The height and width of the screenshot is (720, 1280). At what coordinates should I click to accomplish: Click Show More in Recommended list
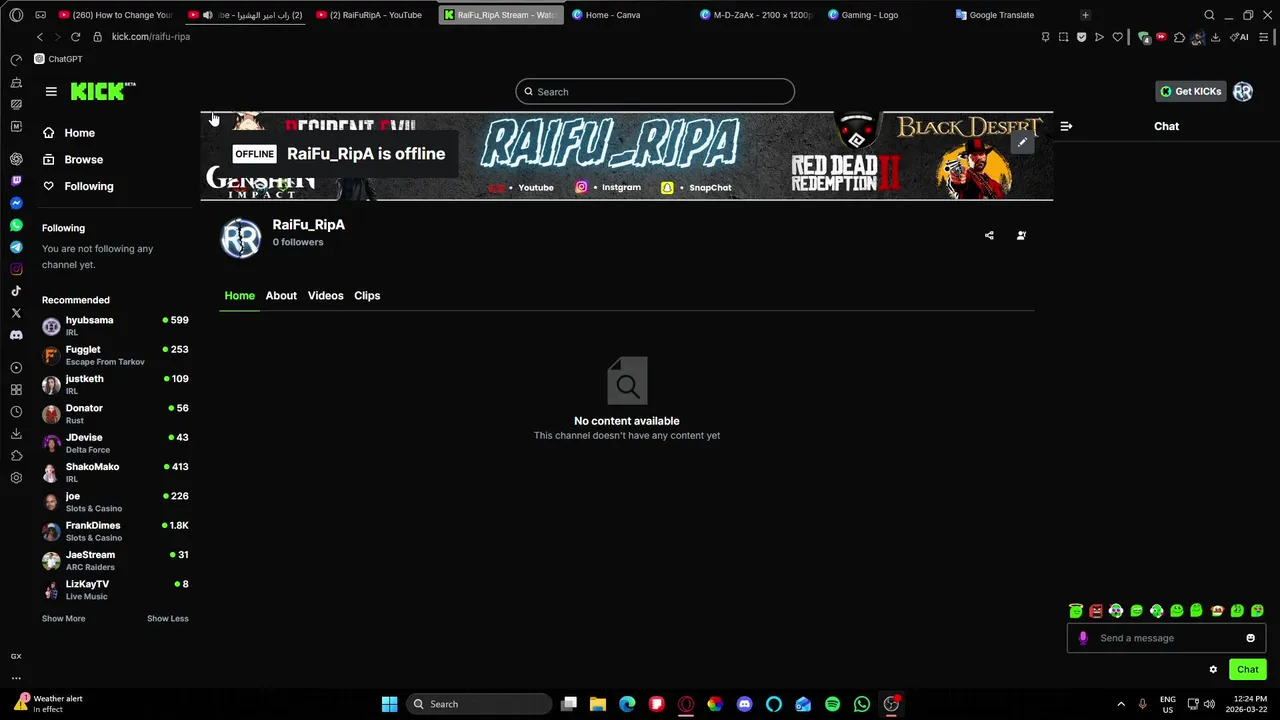point(63,619)
